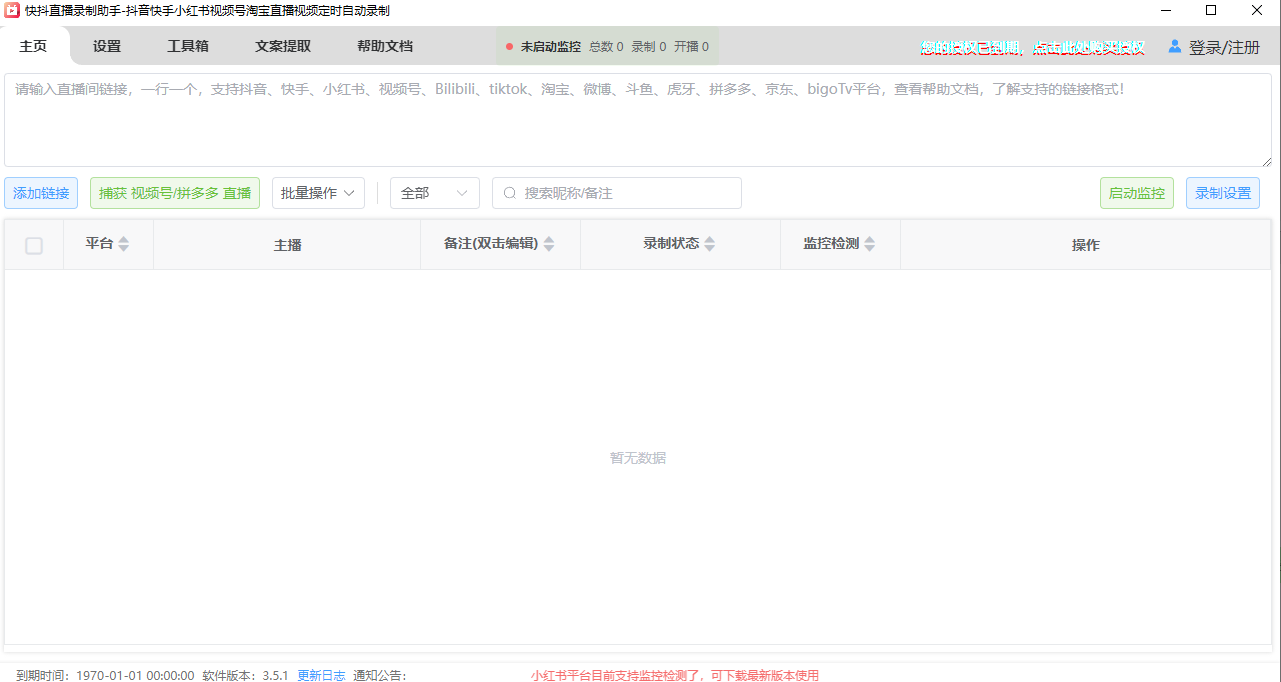The height and width of the screenshot is (682, 1281).
Task: Sort by 备注(双击编辑) column arrows
Action: pos(549,244)
